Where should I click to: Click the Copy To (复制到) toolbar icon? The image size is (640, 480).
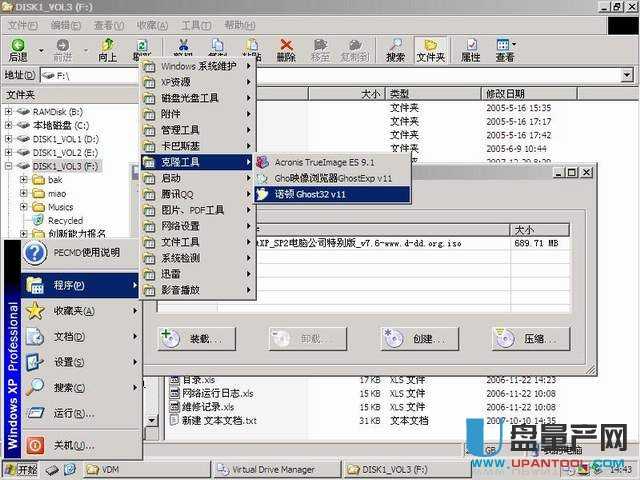coord(355,50)
